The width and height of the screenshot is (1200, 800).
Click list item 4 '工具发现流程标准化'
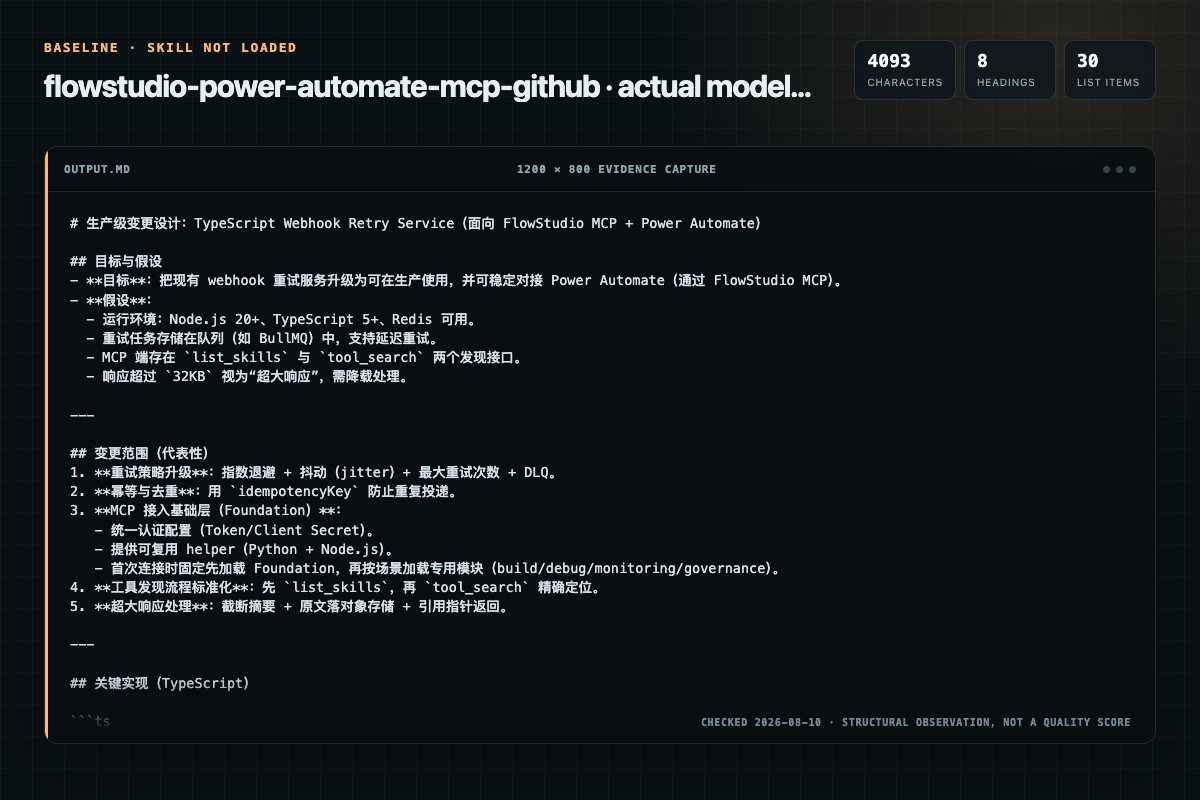click(335, 587)
